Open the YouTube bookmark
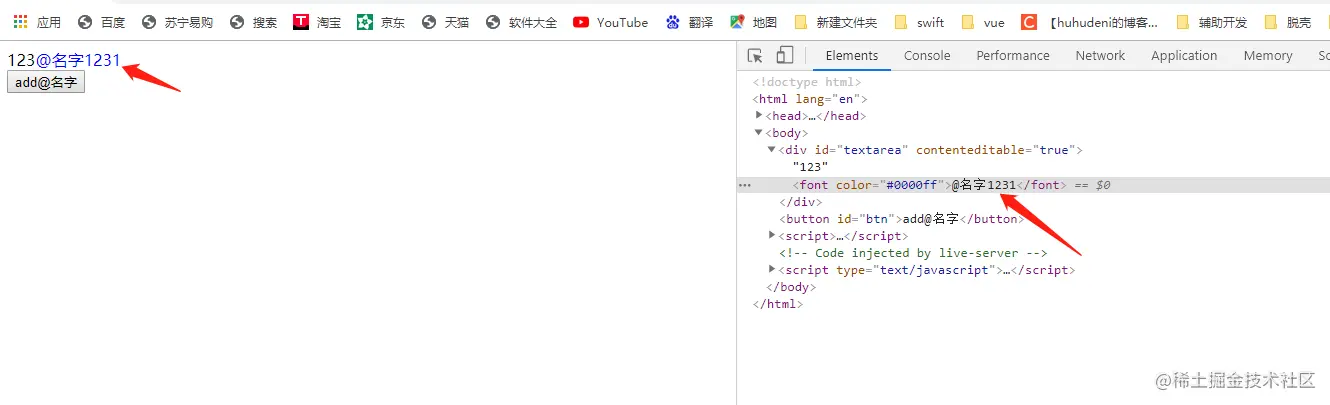The image size is (1330, 405). [x=610, y=22]
